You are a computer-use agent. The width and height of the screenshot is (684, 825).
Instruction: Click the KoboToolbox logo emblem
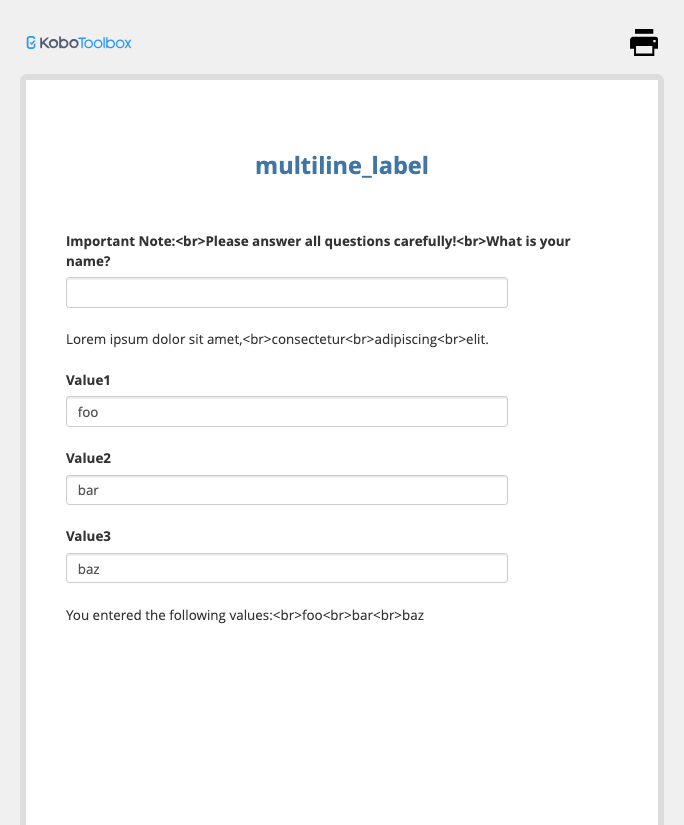coord(31,43)
